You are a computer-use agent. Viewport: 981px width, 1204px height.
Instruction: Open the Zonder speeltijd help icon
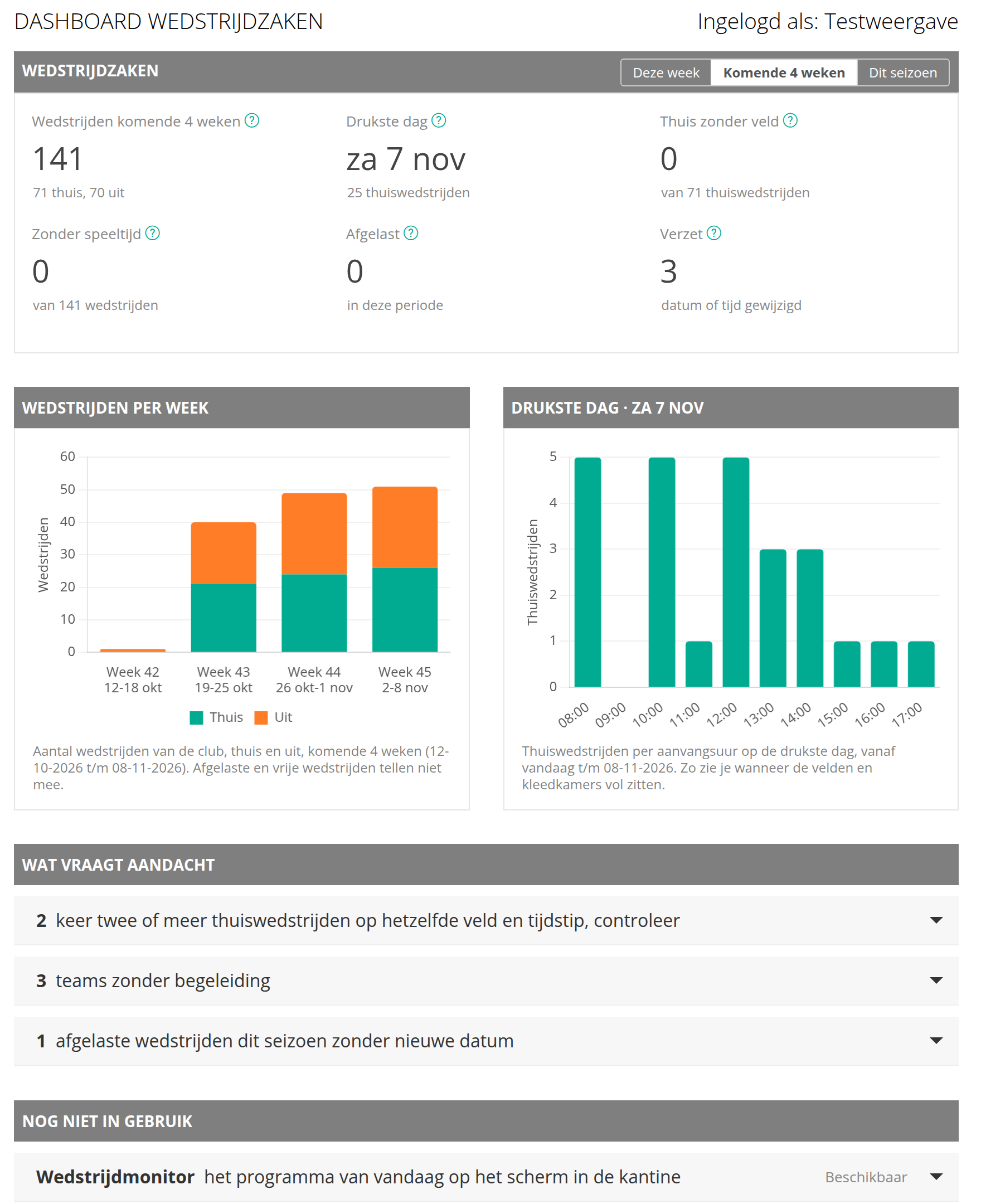click(x=153, y=234)
